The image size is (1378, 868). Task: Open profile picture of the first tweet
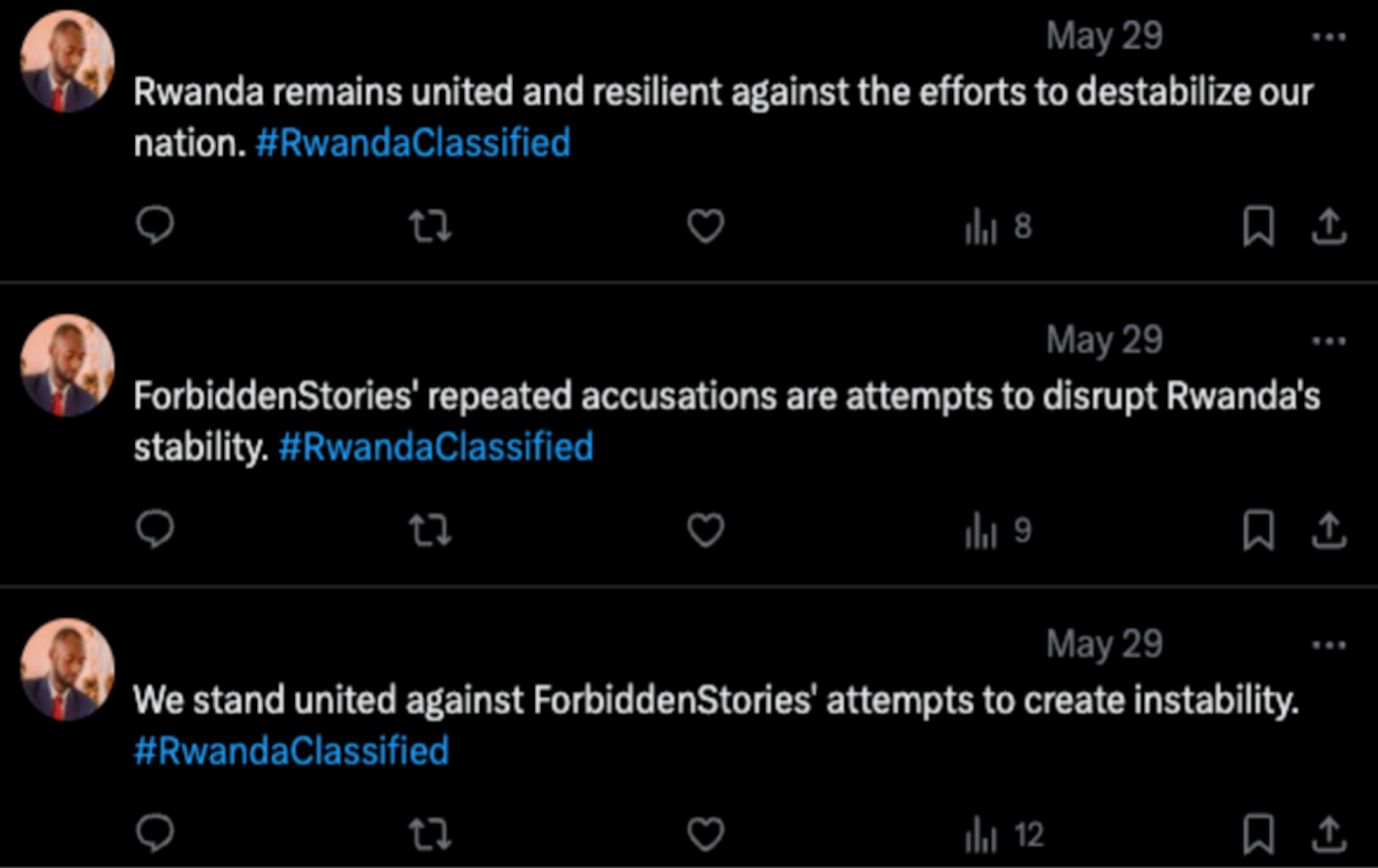(x=67, y=62)
